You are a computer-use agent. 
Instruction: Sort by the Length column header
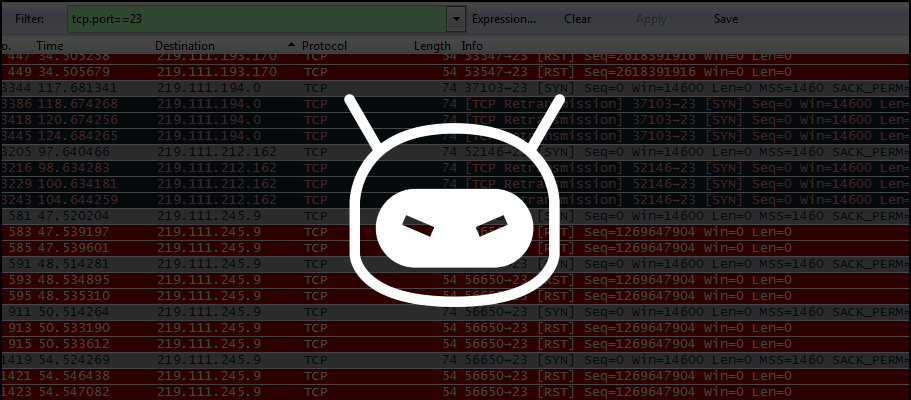[x=432, y=45]
